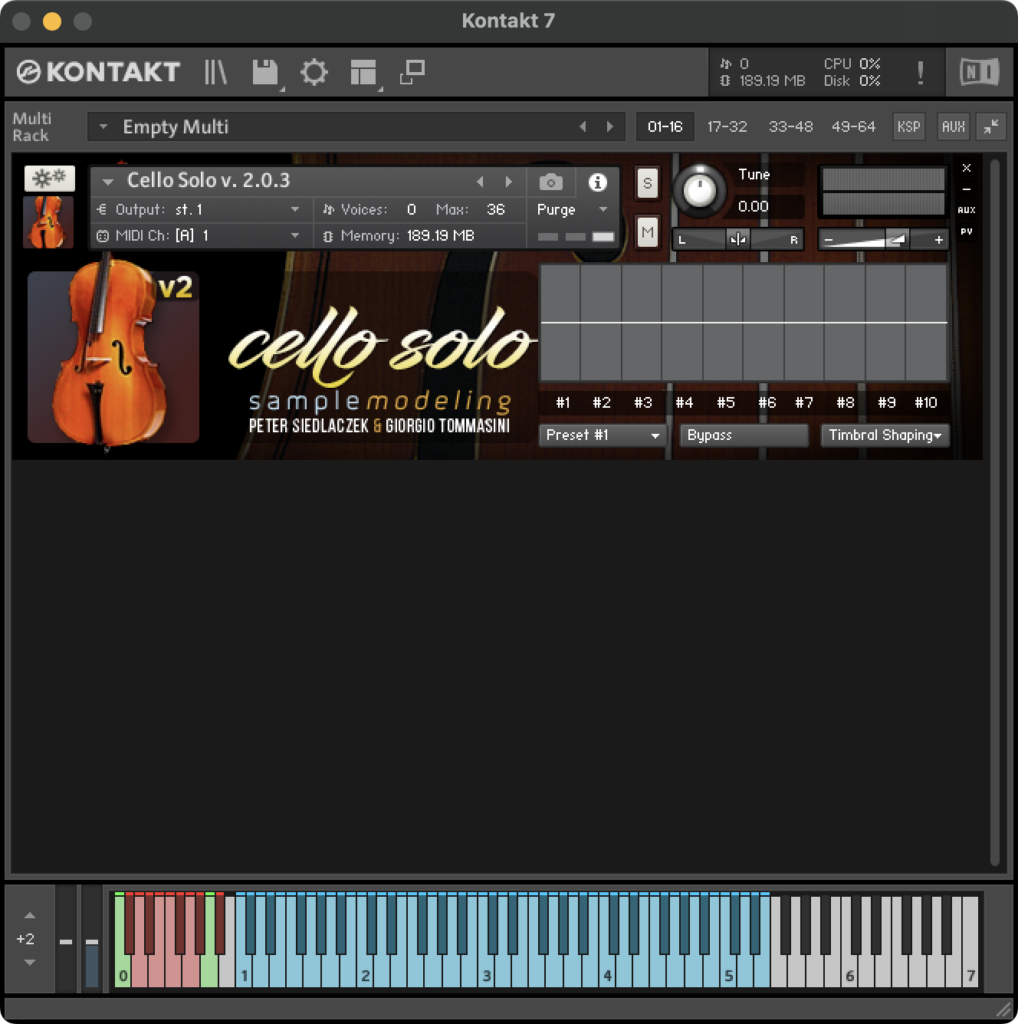Open Kontakt options gear icon

point(314,72)
